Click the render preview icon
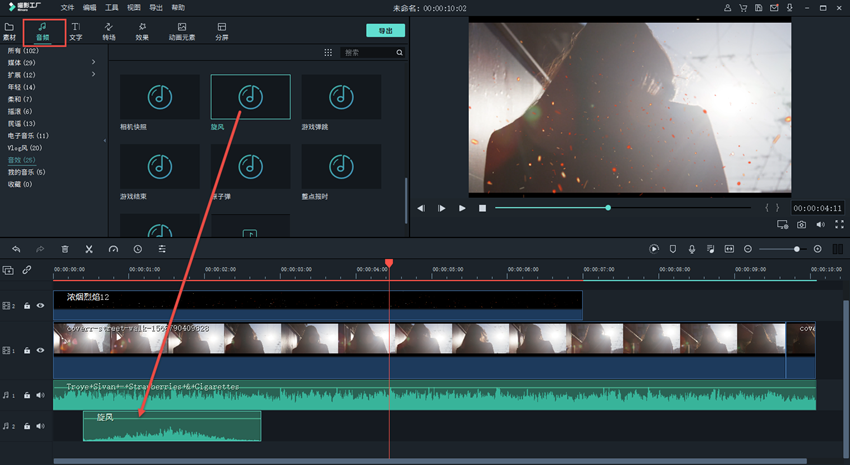 point(654,249)
